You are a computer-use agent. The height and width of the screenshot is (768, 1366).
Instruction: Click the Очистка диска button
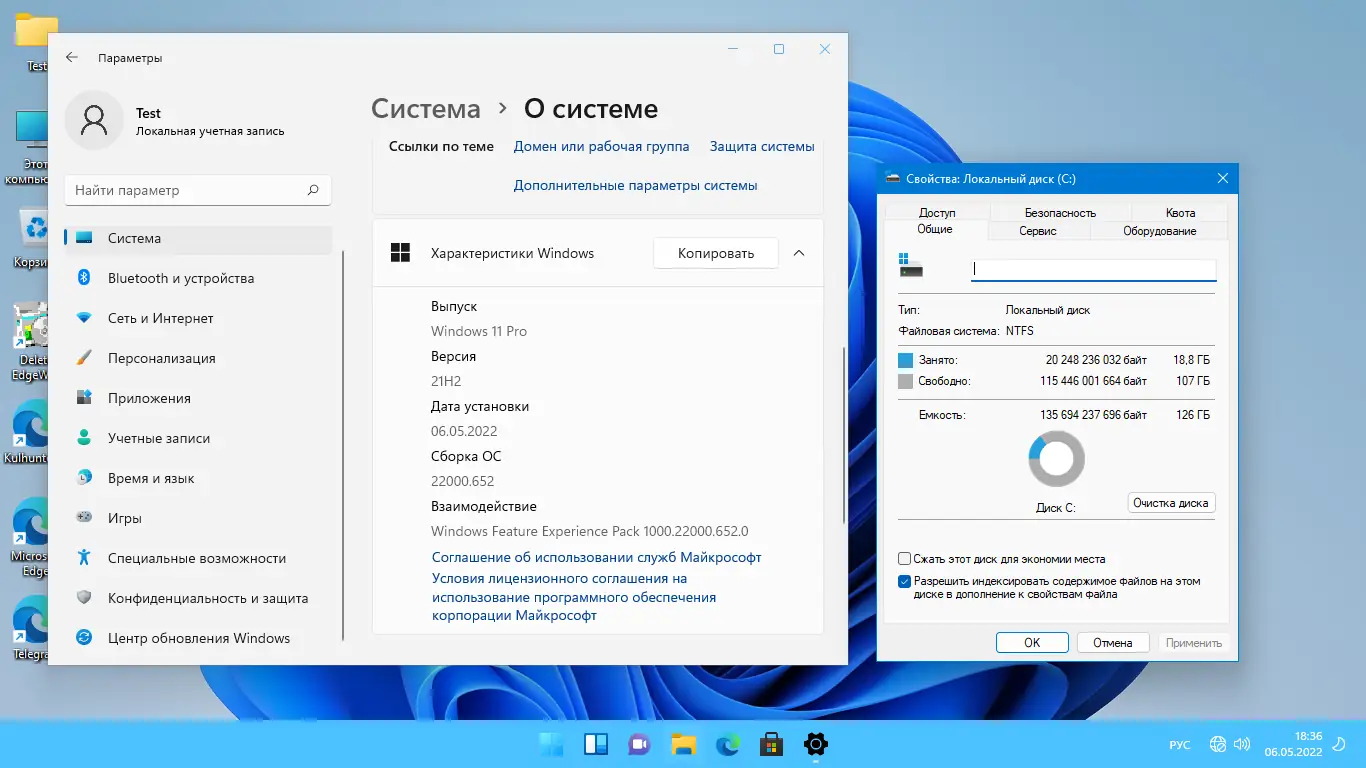(1171, 503)
